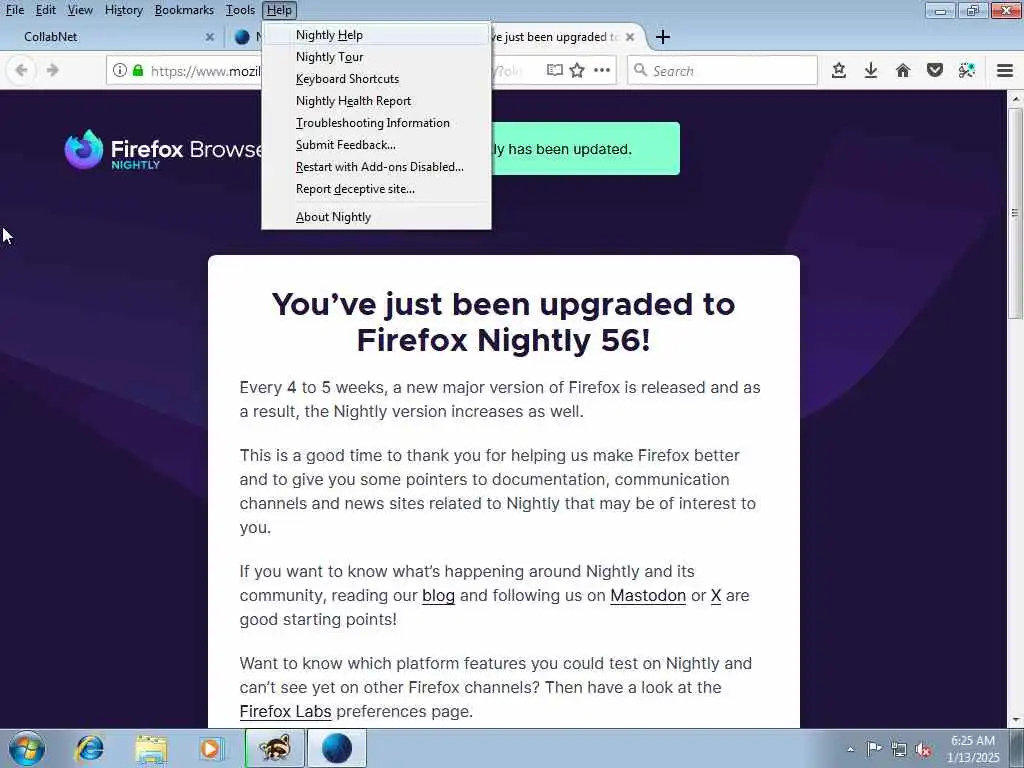Viewport: 1024px width, 768px height.
Task: Click the network tray icon
Action: (x=899, y=749)
